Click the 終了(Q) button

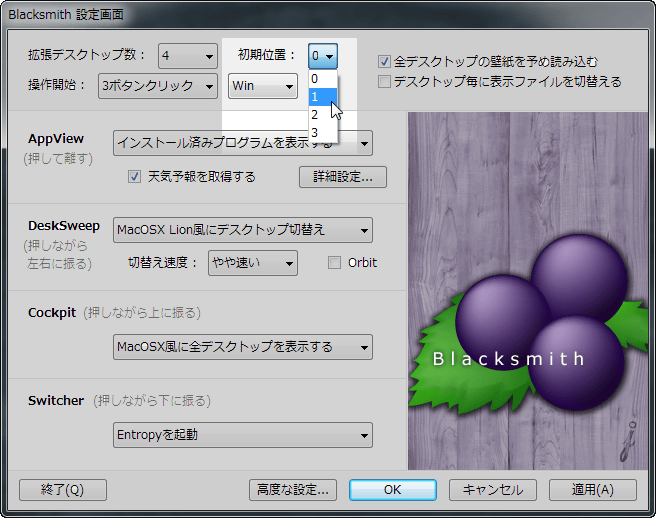click(63, 490)
